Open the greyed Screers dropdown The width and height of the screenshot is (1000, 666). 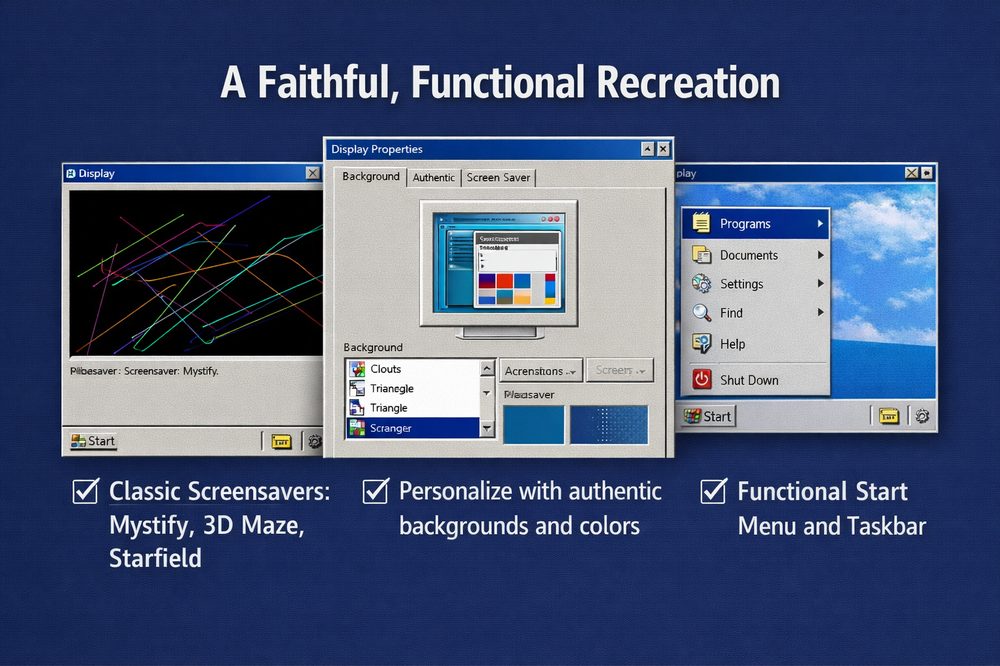coord(620,371)
